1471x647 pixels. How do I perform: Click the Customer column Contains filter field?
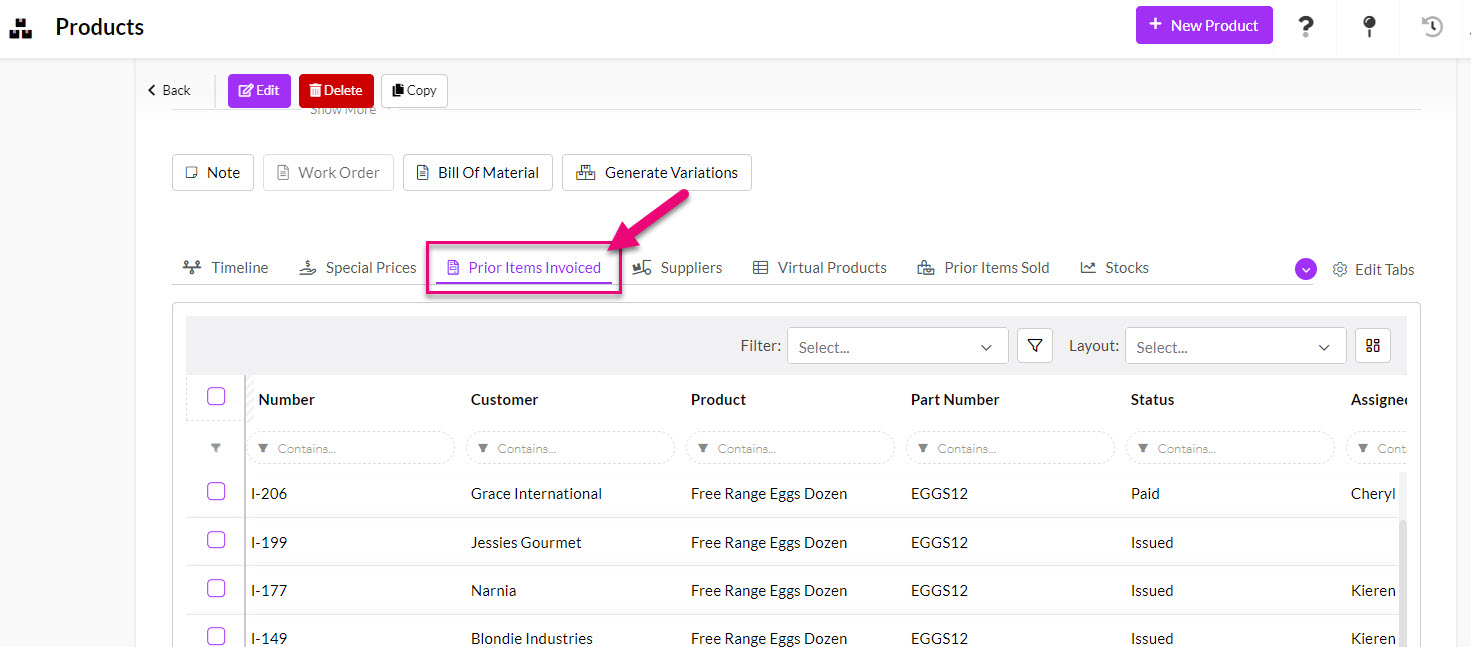tap(571, 448)
